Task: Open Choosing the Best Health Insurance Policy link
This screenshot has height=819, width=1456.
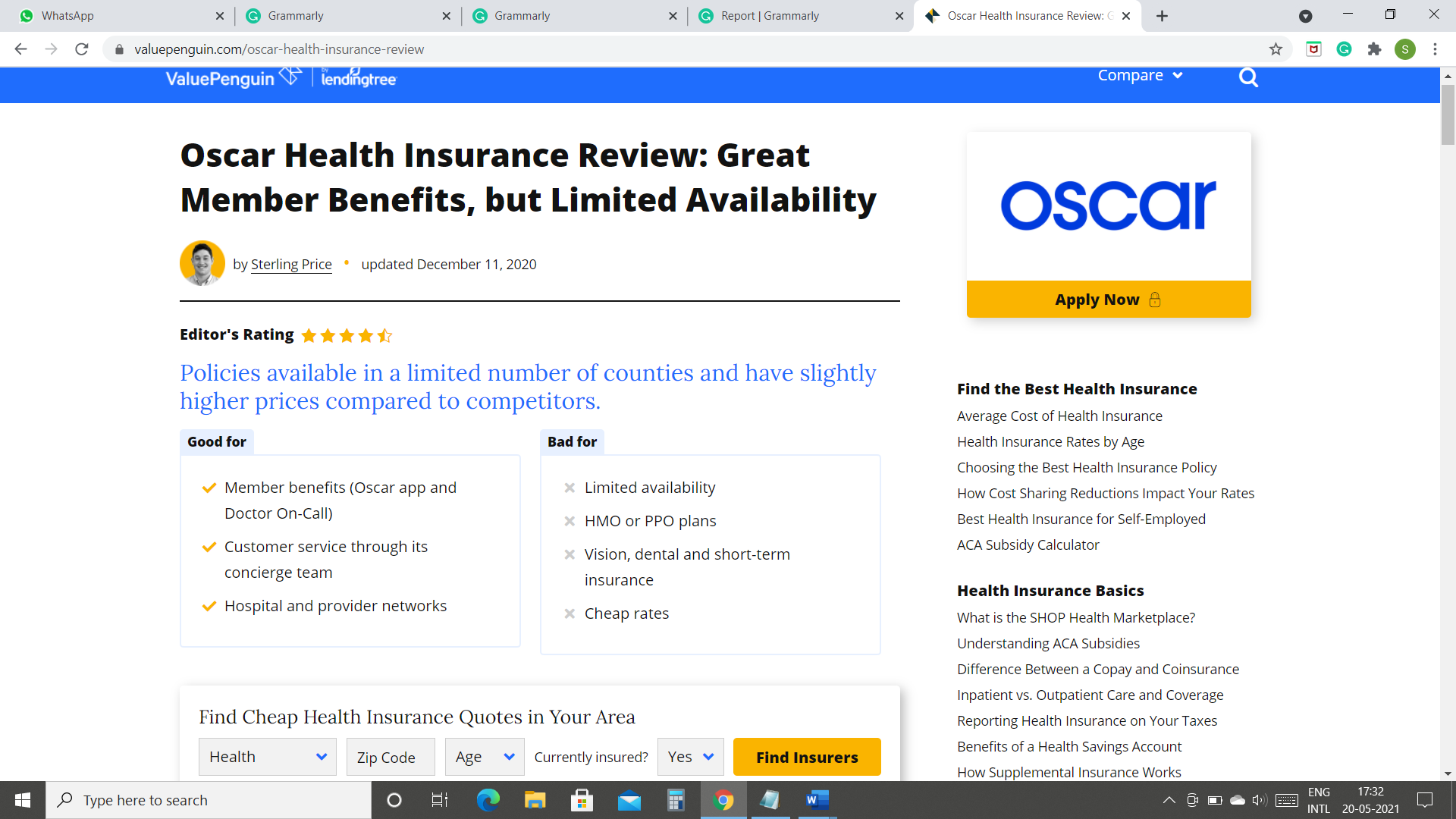Action: click(1087, 468)
